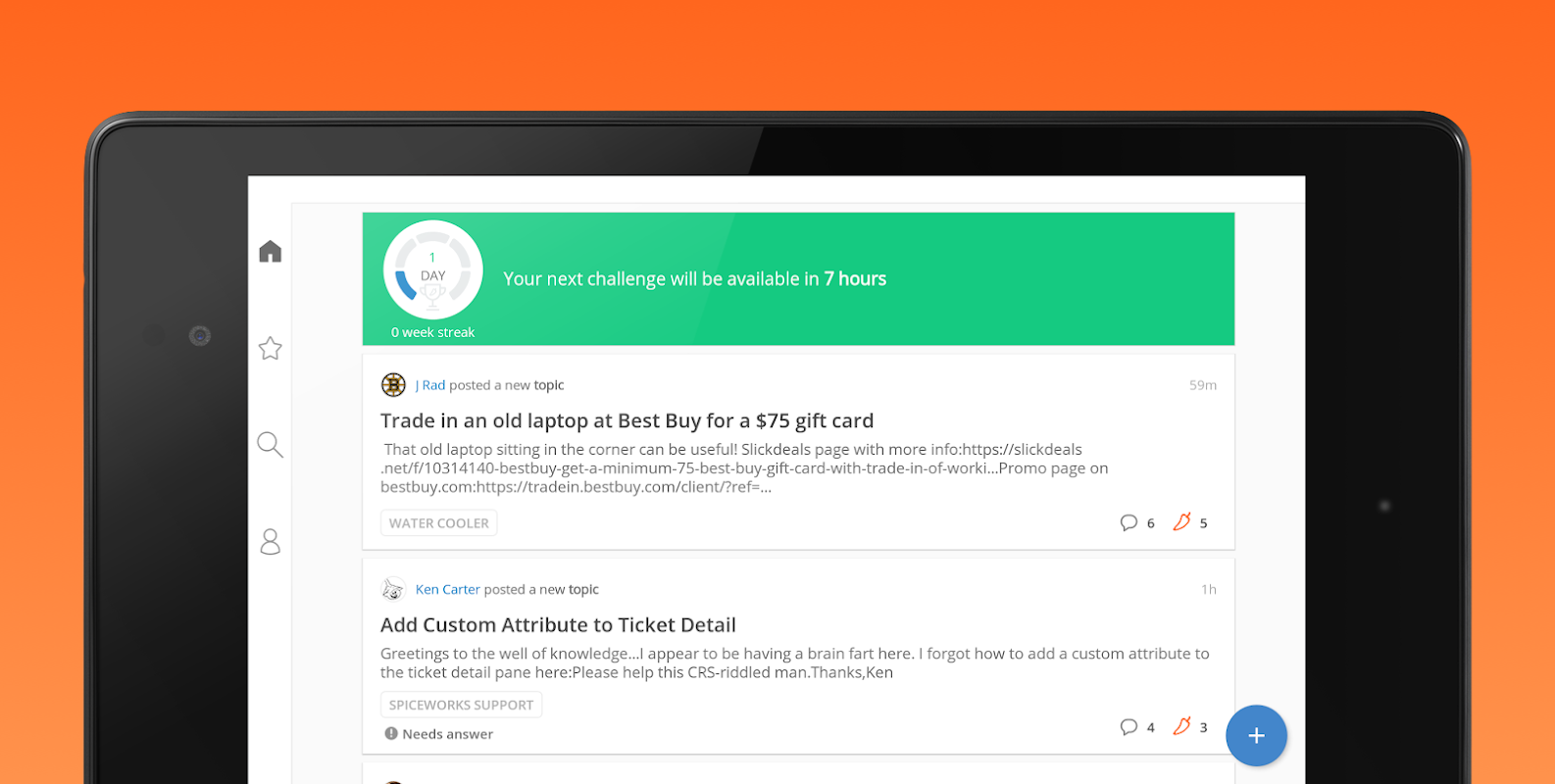Select the SPICEWORKS SUPPORT tag
The height and width of the screenshot is (784, 1555).
pyautogui.click(x=461, y=705)
